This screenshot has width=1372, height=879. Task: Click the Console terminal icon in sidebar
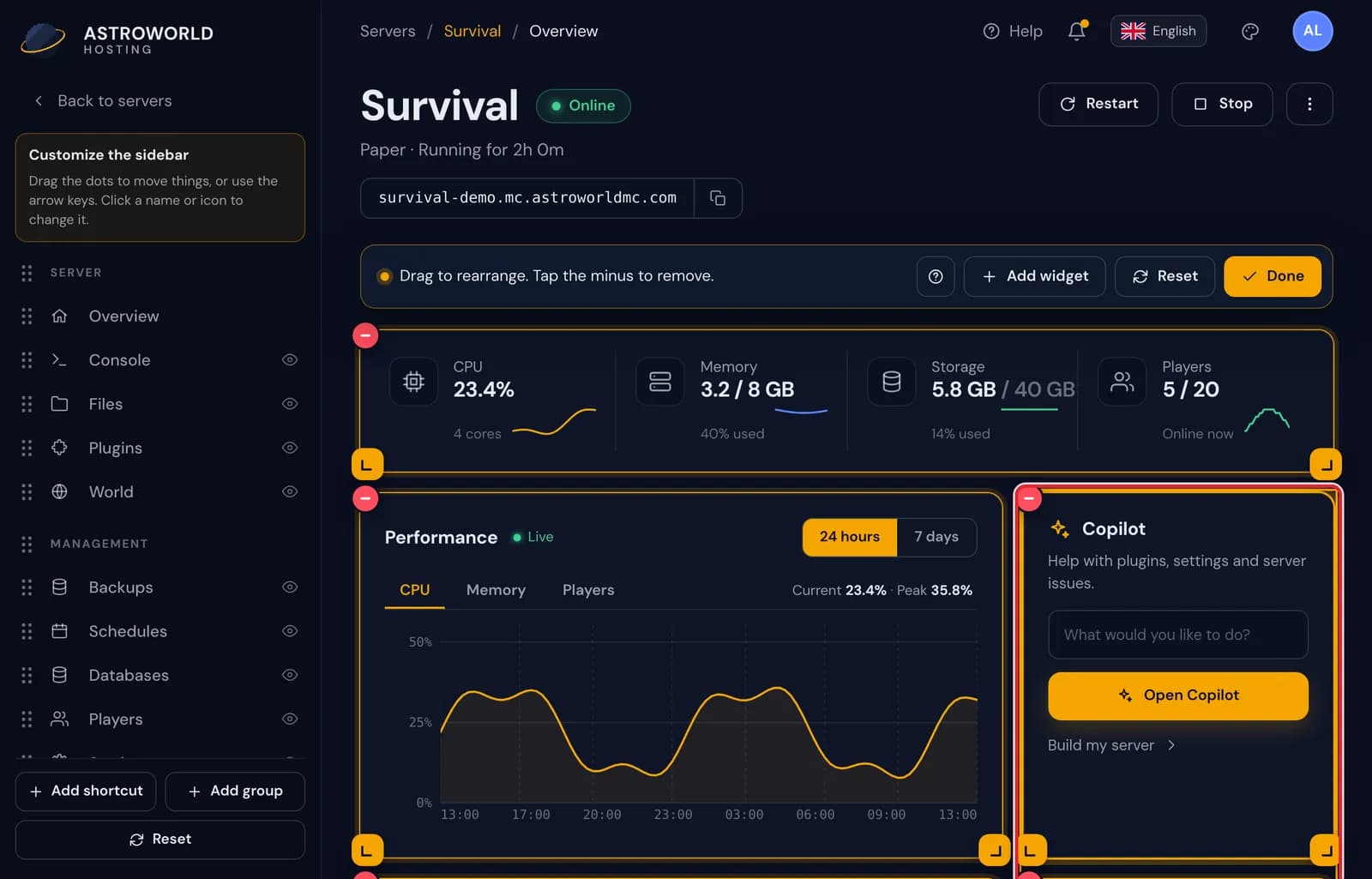point(59,360)
